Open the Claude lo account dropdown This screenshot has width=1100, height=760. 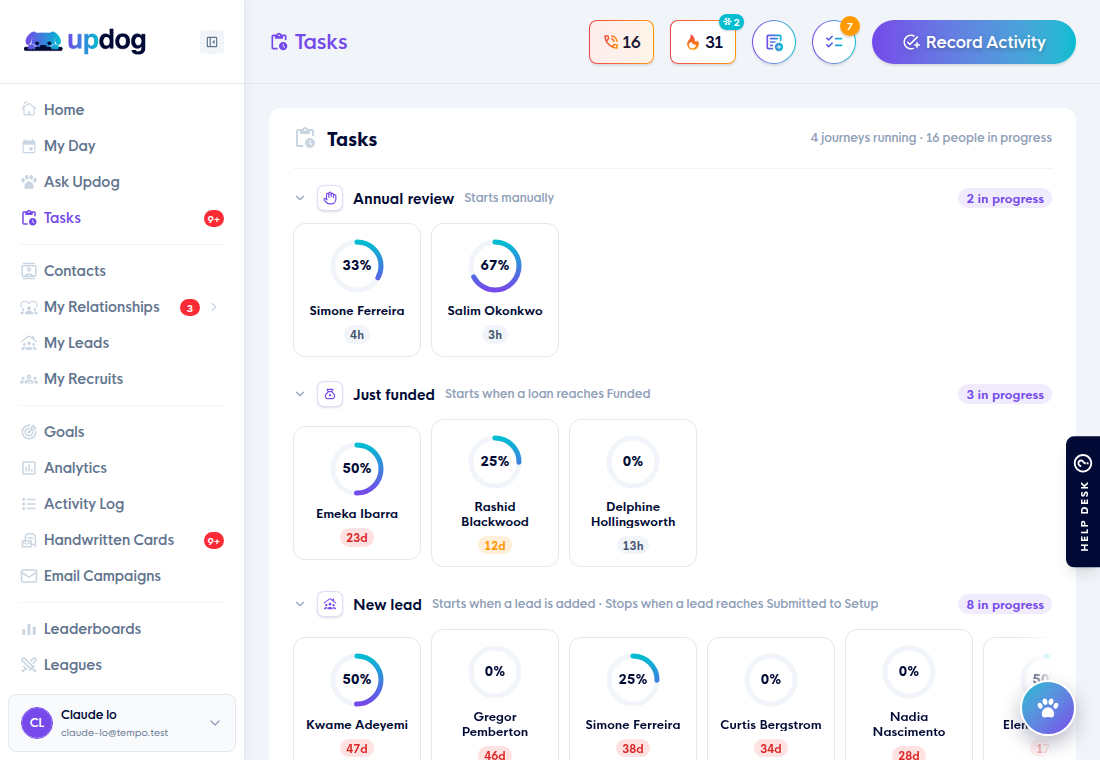pos(122,723)
